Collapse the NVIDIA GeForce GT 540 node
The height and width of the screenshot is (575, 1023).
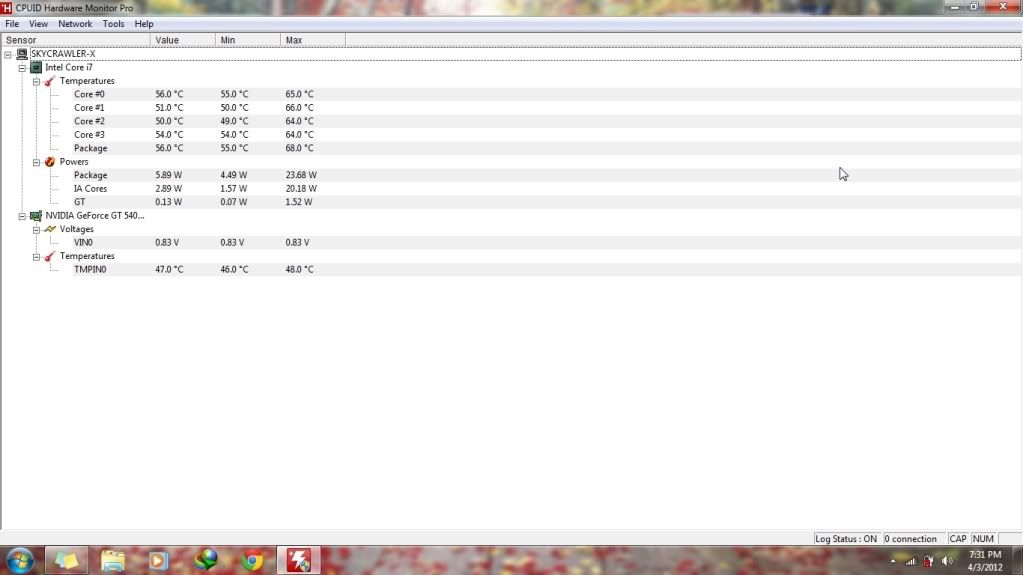[x=22, y=216]
